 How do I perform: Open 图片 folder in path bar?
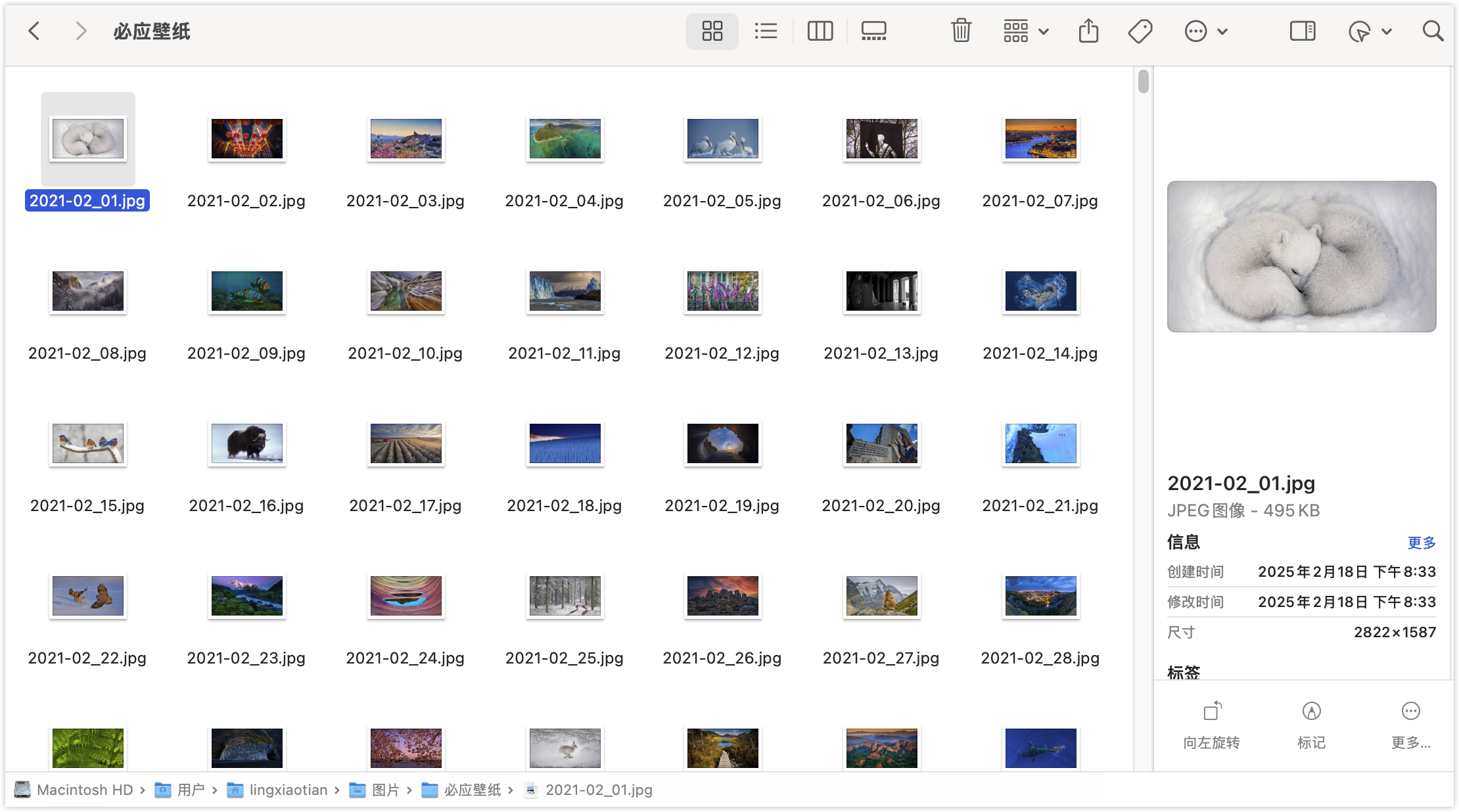coord(385,790)
